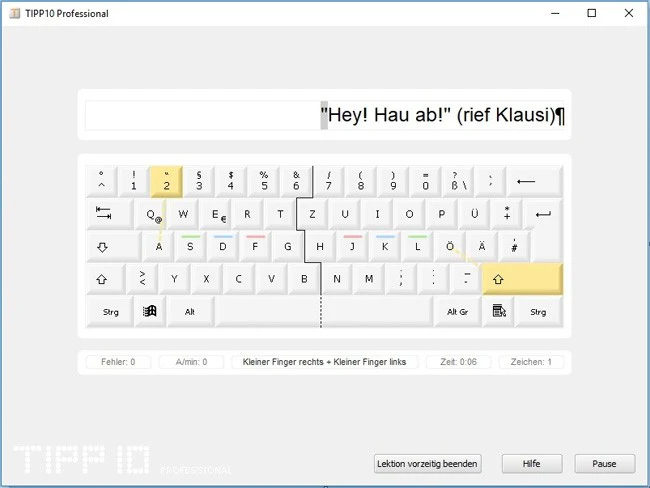Click the highlighted yellow 2 key
The height and width of the screenshot is (488, 650).
point(166,181)
